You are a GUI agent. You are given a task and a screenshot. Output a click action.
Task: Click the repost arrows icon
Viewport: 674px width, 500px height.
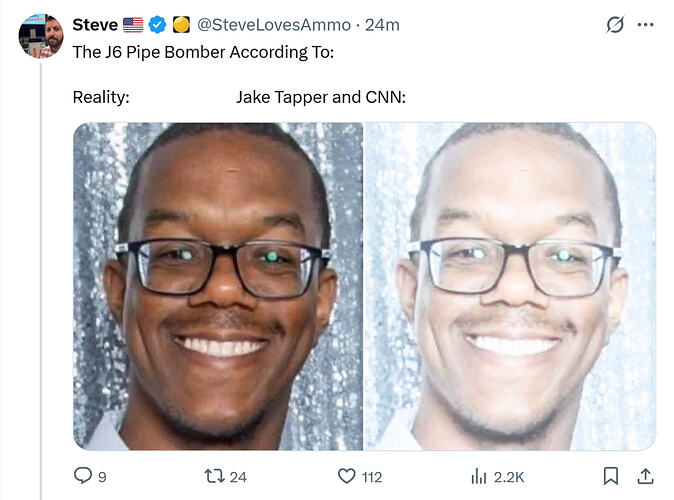pos(214,476)
